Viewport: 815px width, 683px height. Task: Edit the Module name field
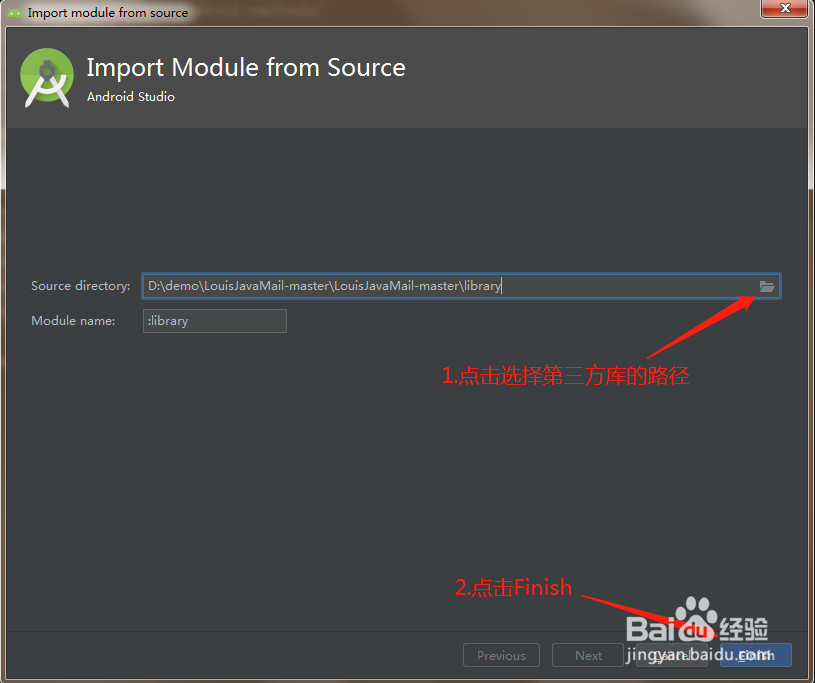(215, 321)
